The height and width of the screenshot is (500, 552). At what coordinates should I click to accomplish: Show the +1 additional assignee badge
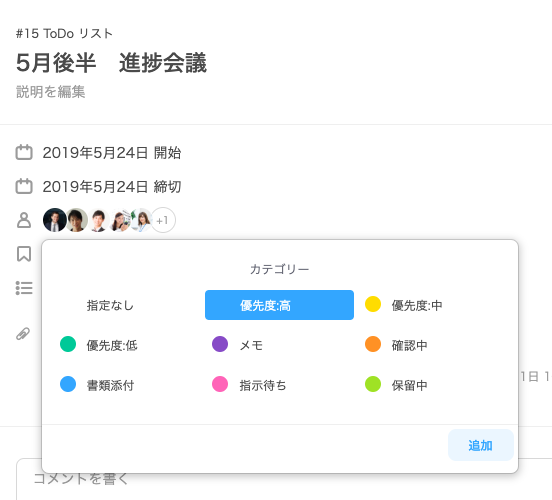[163, 220]
